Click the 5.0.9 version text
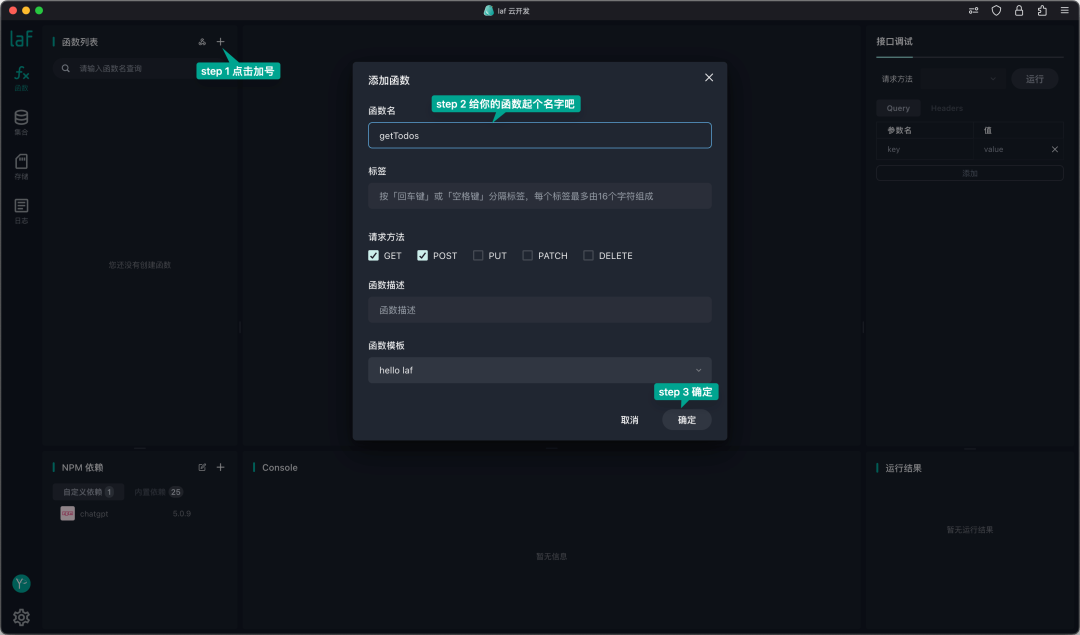Viewport: 1080px width, 635px height. point(182,514)
